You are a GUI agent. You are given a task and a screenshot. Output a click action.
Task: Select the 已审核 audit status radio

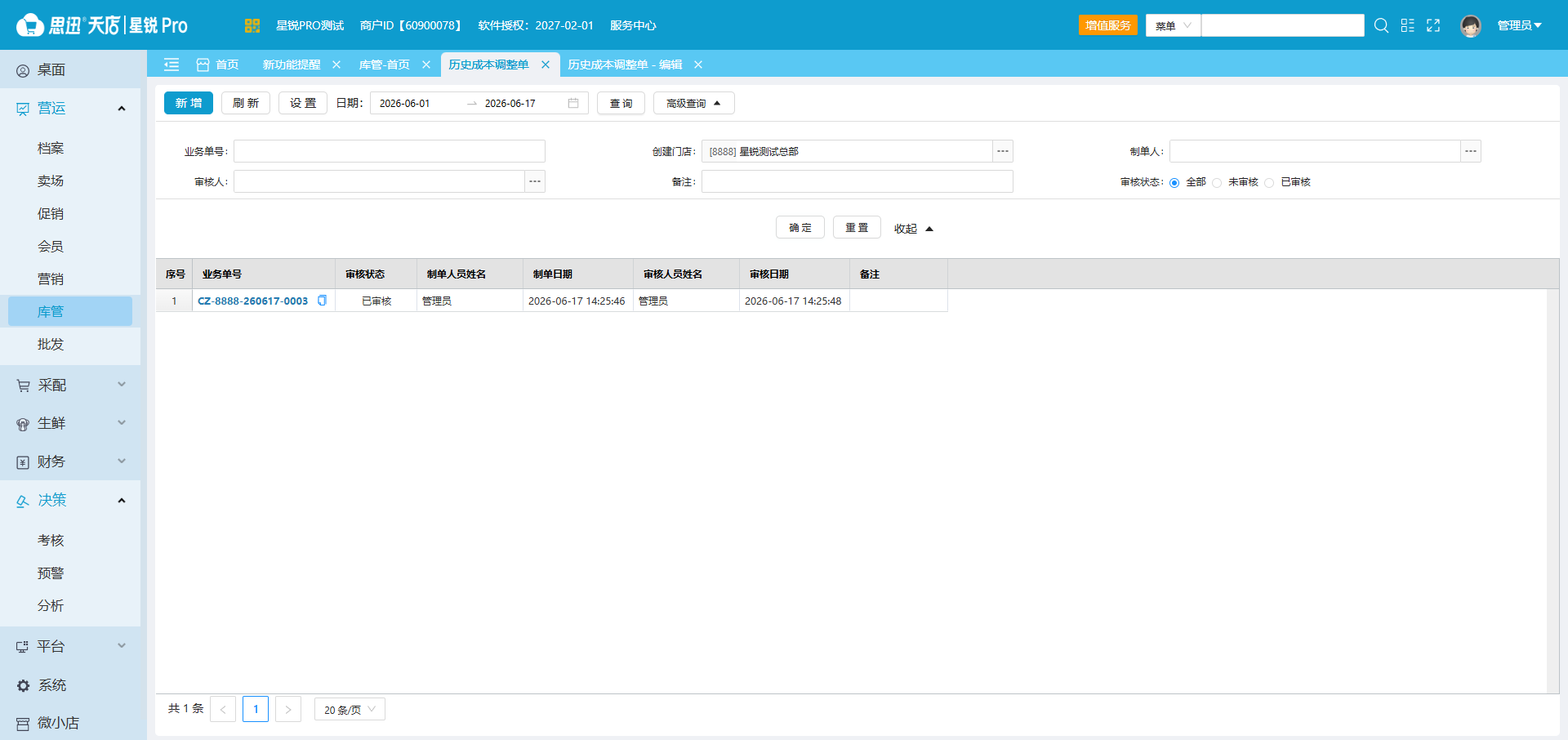1269,182
